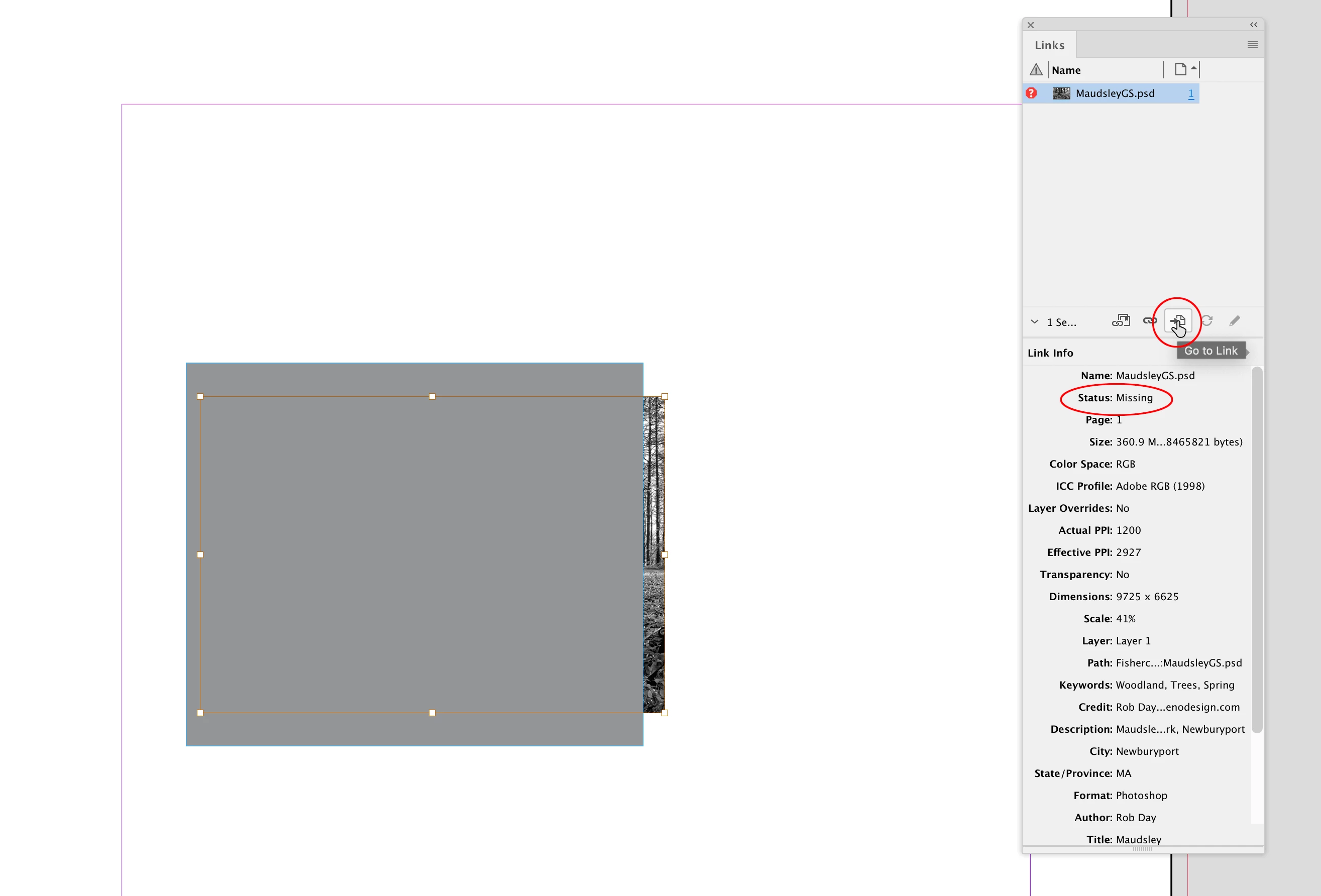Click page 1 link for MaudsleyGS.psd
The height and width of the screenshot is (896, 1321).
pyautogui.click(x=1191, y=94)
